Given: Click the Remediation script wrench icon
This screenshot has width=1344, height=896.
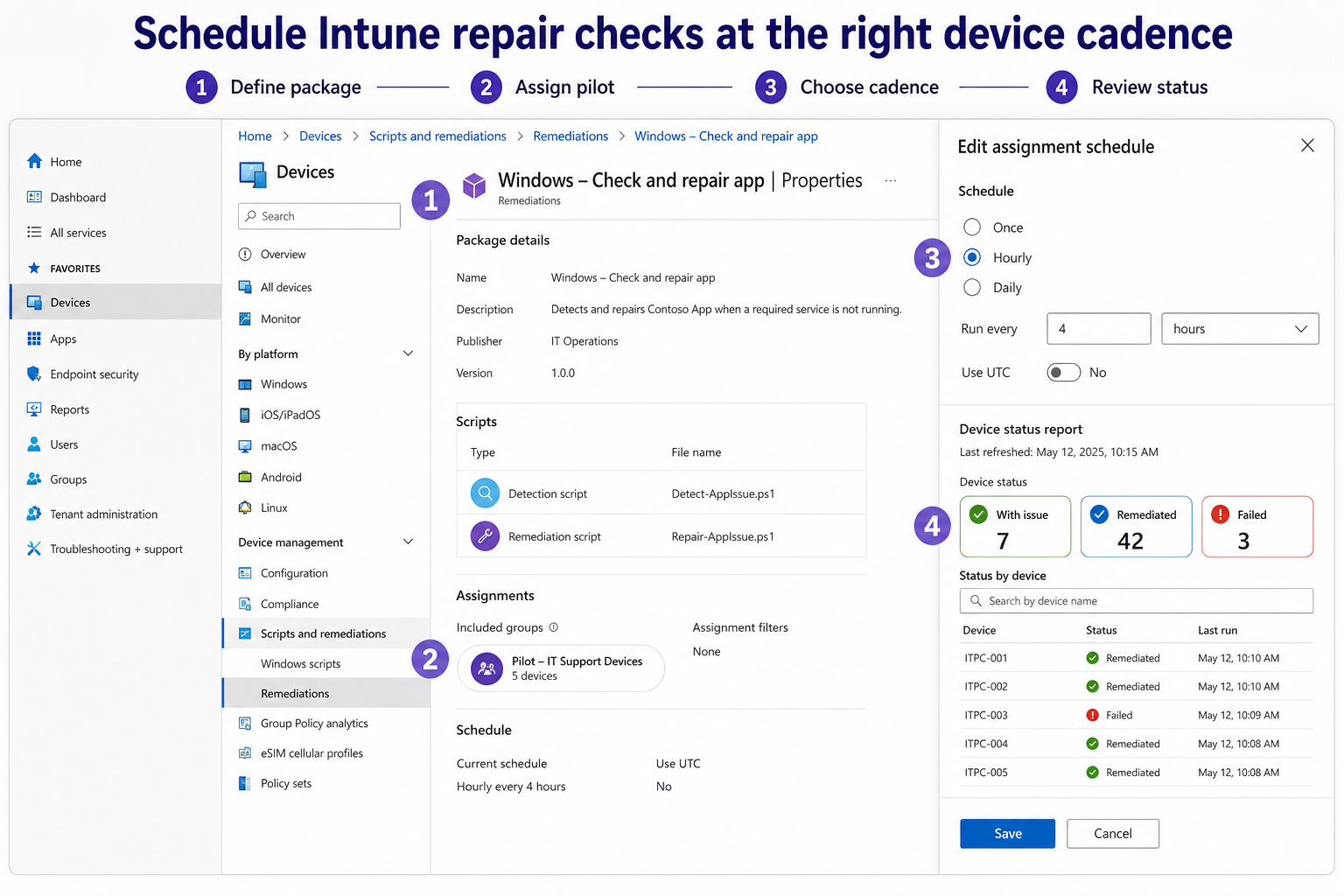Looking at the screenshot, I should pyautogui.click(x=485, y=535).
